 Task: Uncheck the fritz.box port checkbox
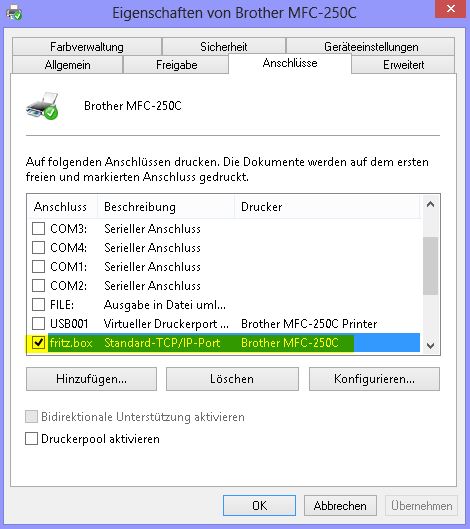point(38,342)
